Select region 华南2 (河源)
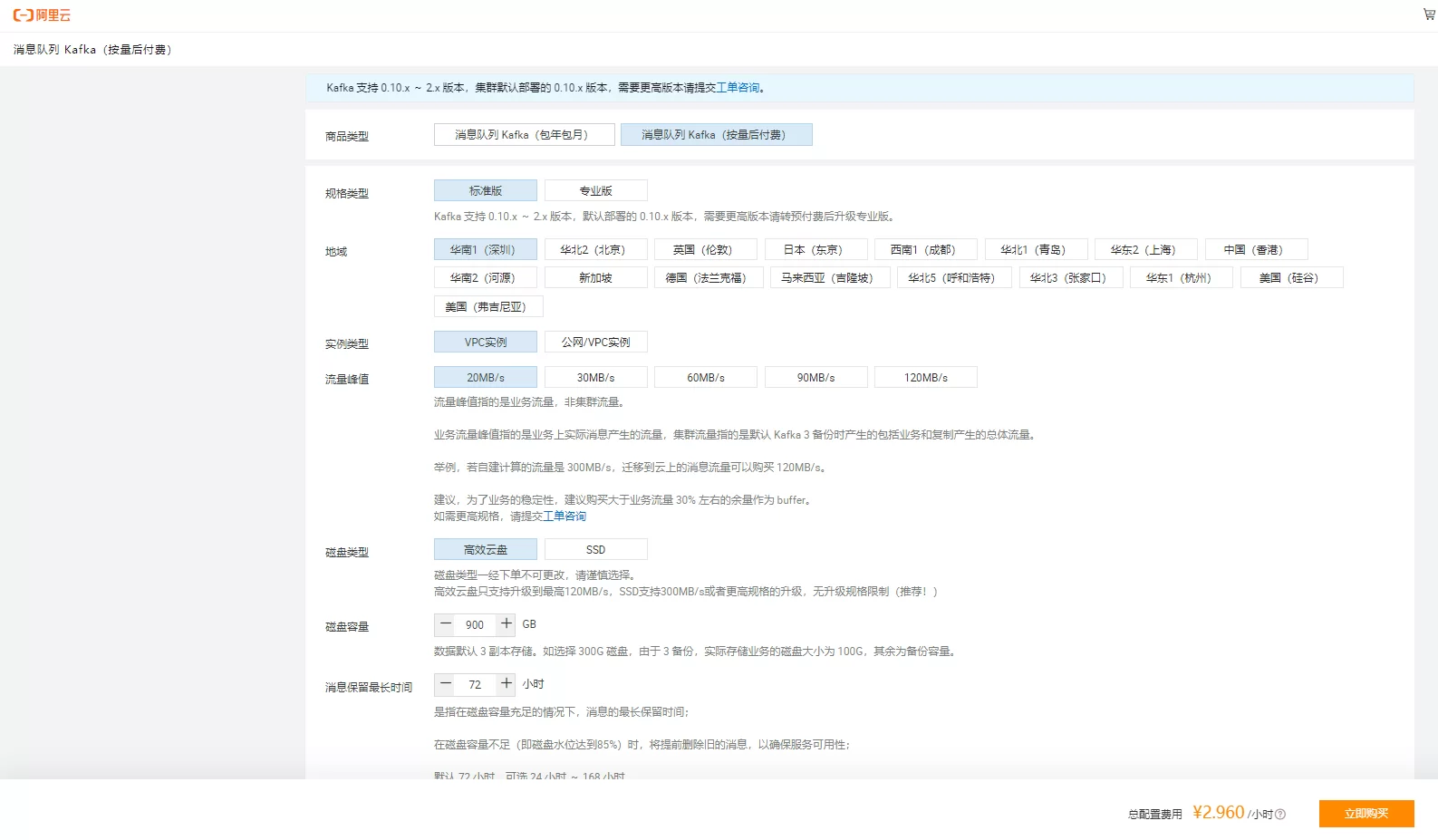The image size is (1438, 840). [486, 277]
